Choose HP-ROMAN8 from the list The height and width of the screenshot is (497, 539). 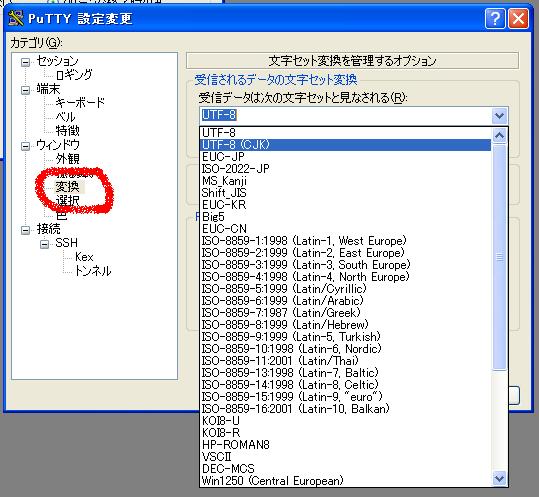345,445
